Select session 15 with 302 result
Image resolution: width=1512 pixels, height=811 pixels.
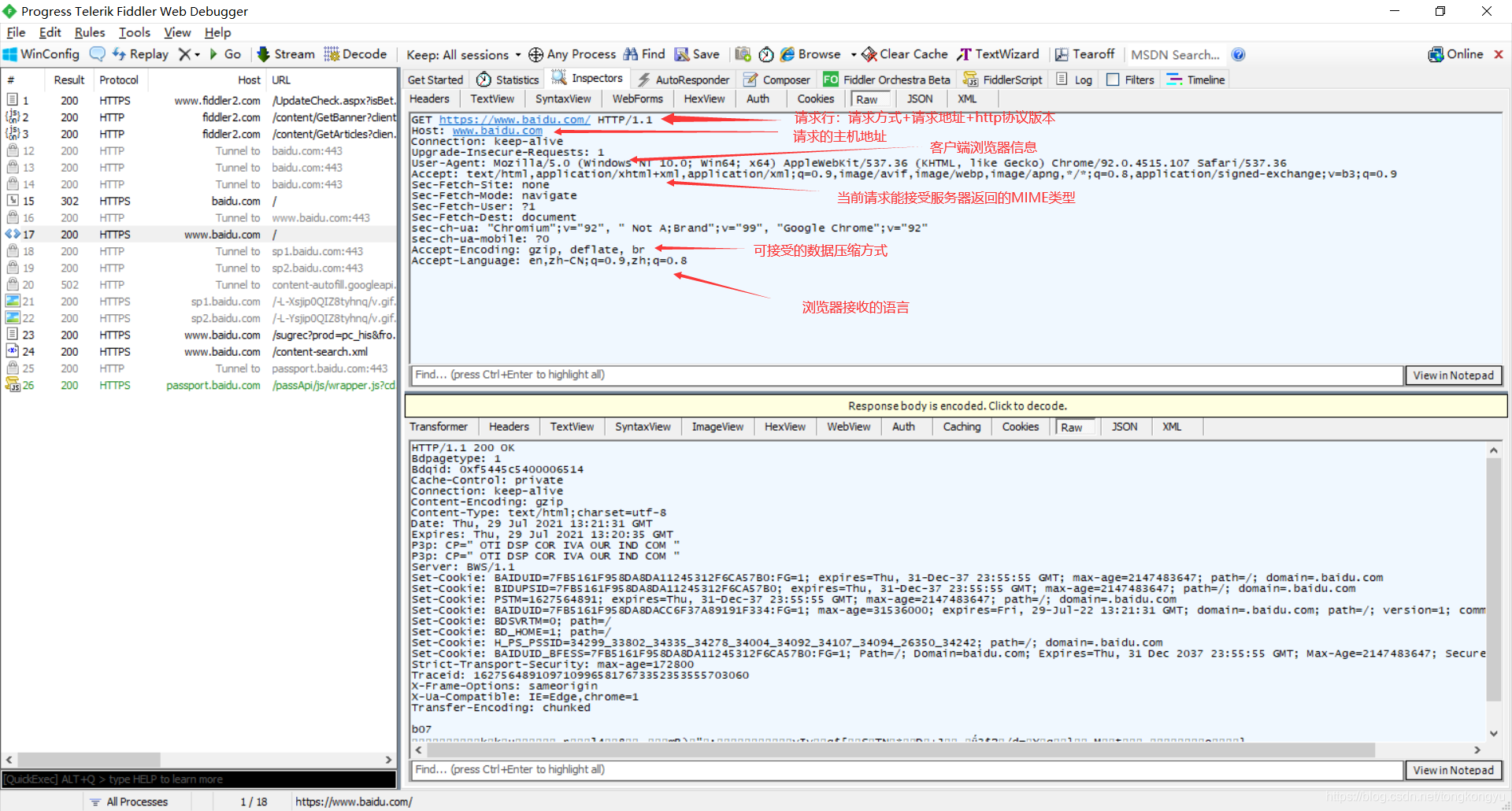[200, 201]
